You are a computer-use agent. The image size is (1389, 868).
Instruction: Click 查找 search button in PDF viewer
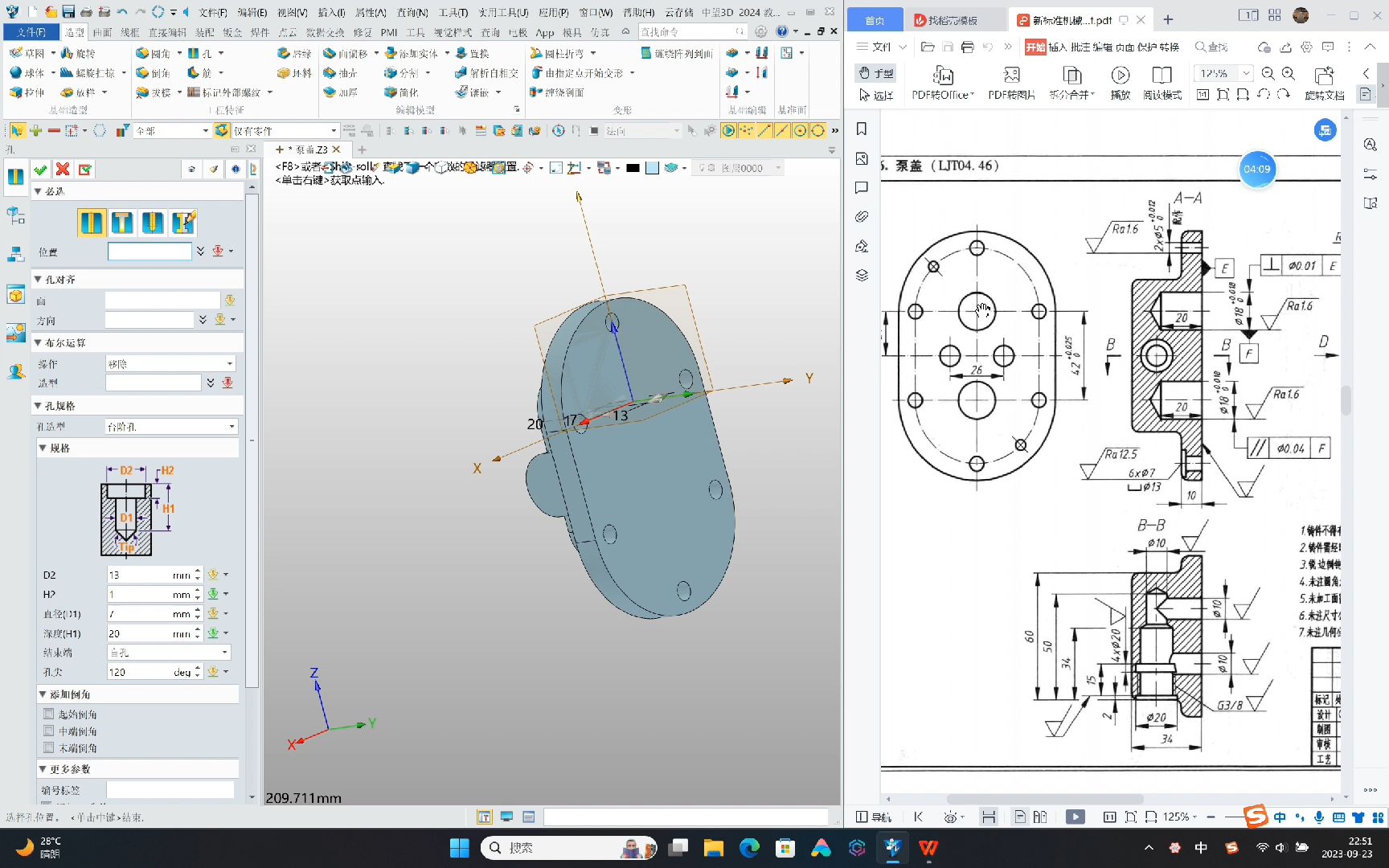[1211, 47]
